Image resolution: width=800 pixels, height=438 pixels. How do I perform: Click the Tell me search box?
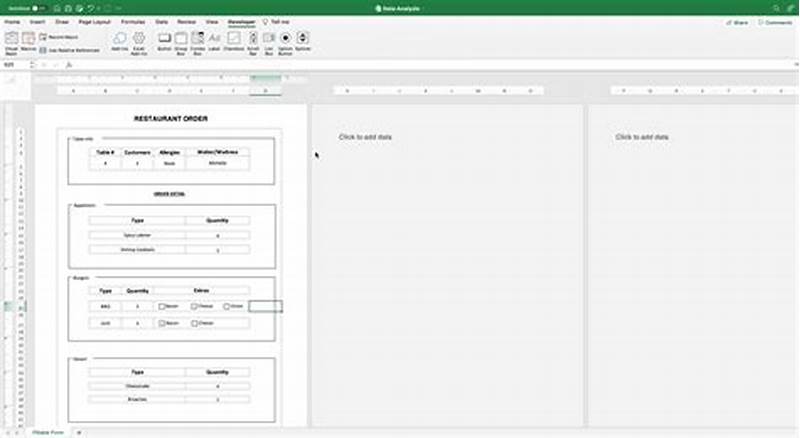[277, 22]
